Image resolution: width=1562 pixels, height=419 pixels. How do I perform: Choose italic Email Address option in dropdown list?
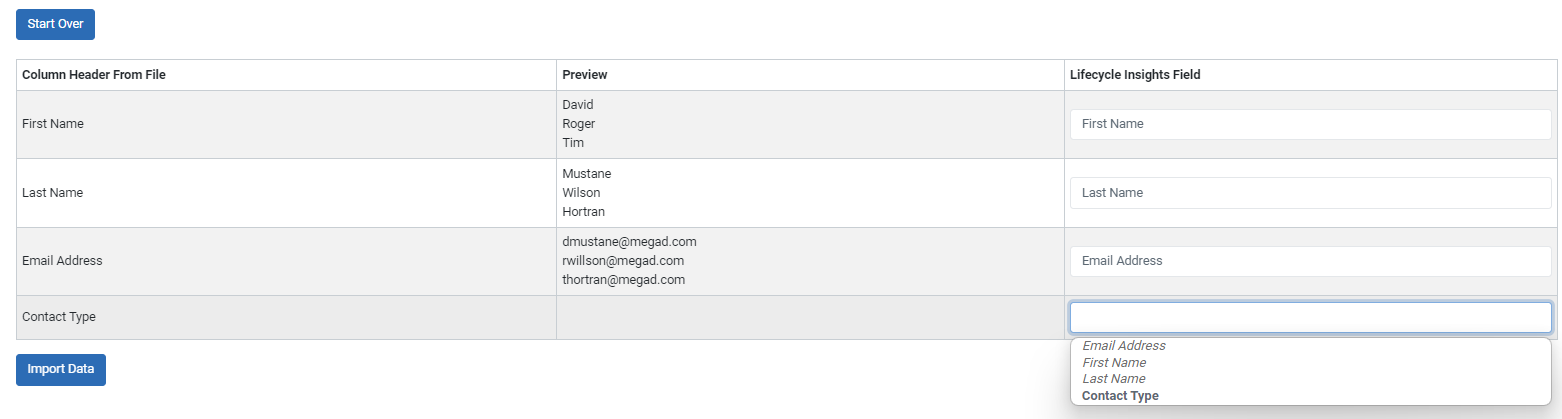click(1124, 346)
